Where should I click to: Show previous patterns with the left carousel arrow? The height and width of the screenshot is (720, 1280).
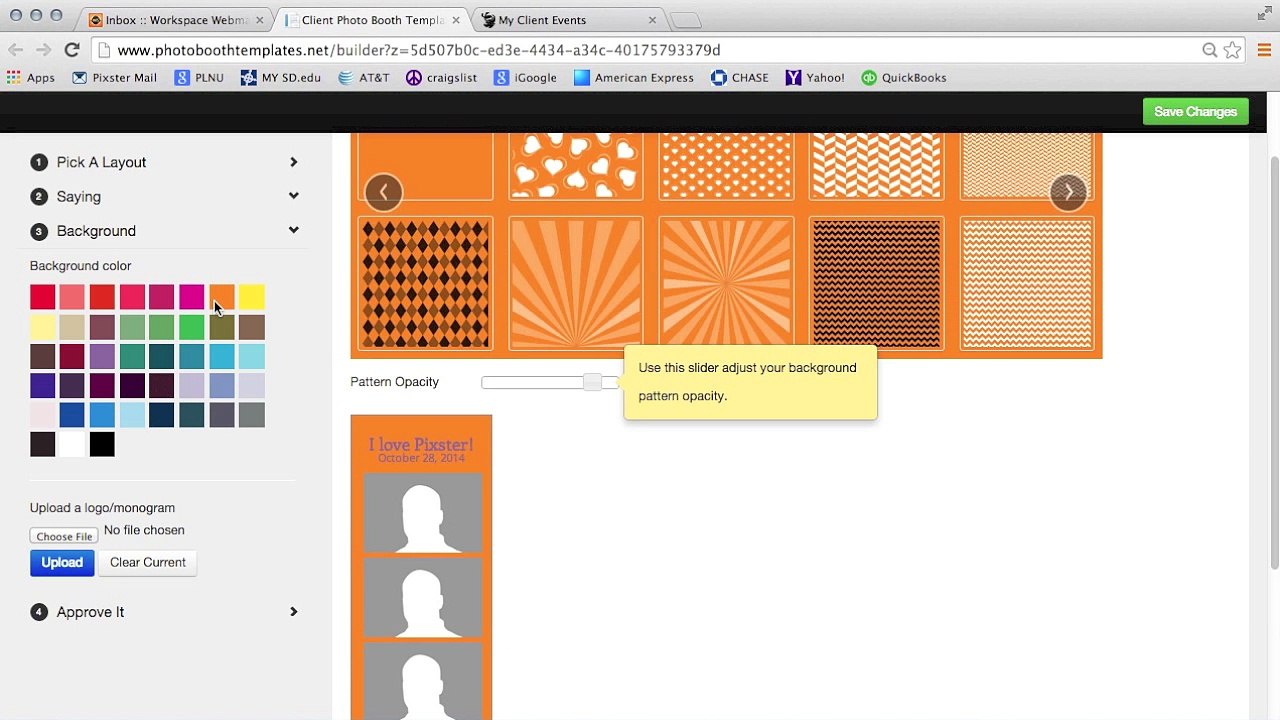[x=383, y=192]
